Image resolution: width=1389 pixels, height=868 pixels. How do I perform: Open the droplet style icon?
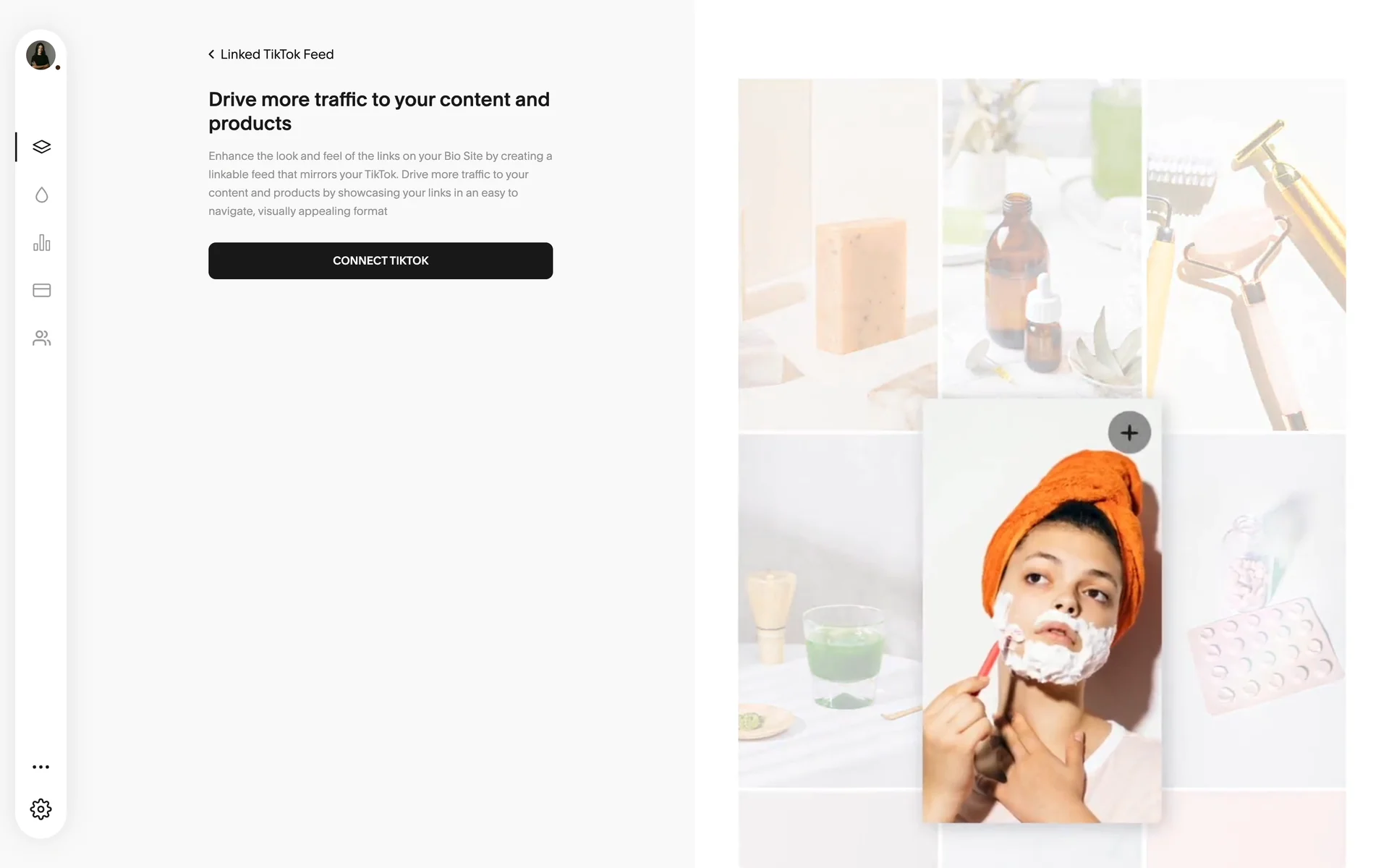[41, 195]
